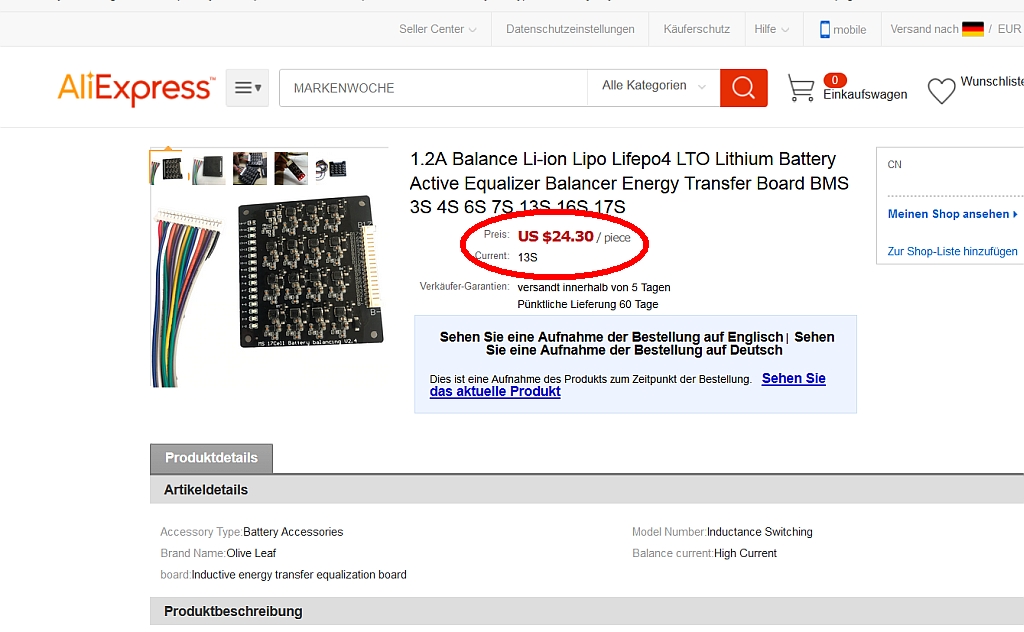Click the AliExpress logo
The image size is (1024, 632).
coord(136,89)
